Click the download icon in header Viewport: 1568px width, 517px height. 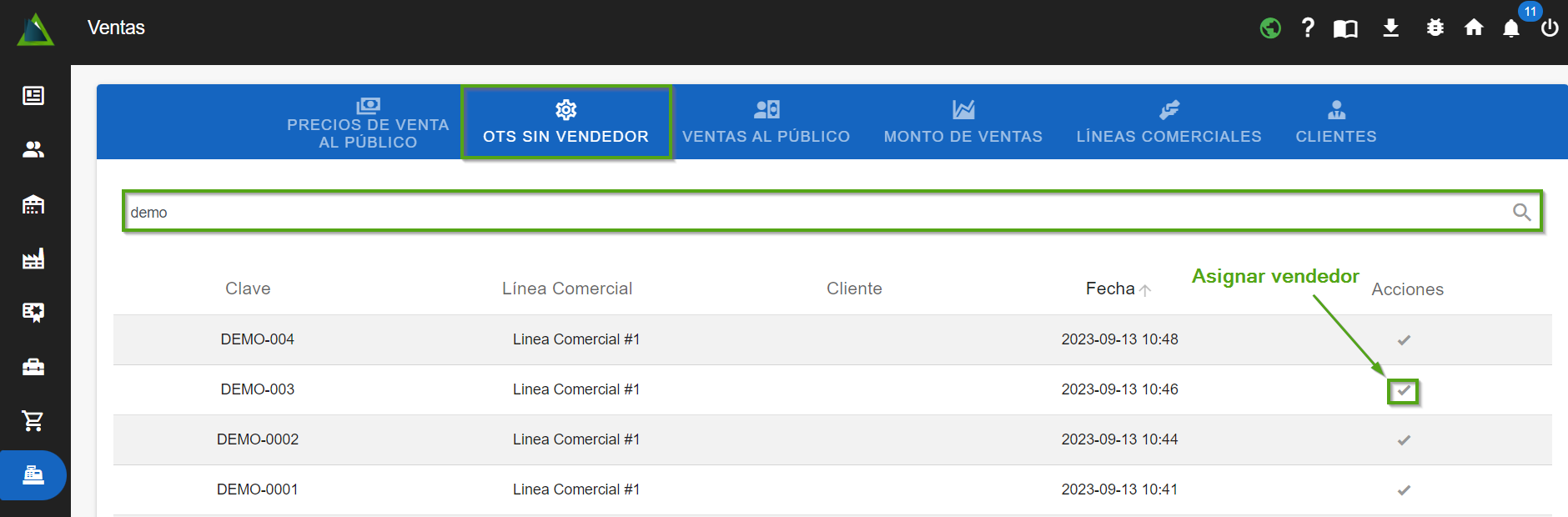tap(1390, 28)
